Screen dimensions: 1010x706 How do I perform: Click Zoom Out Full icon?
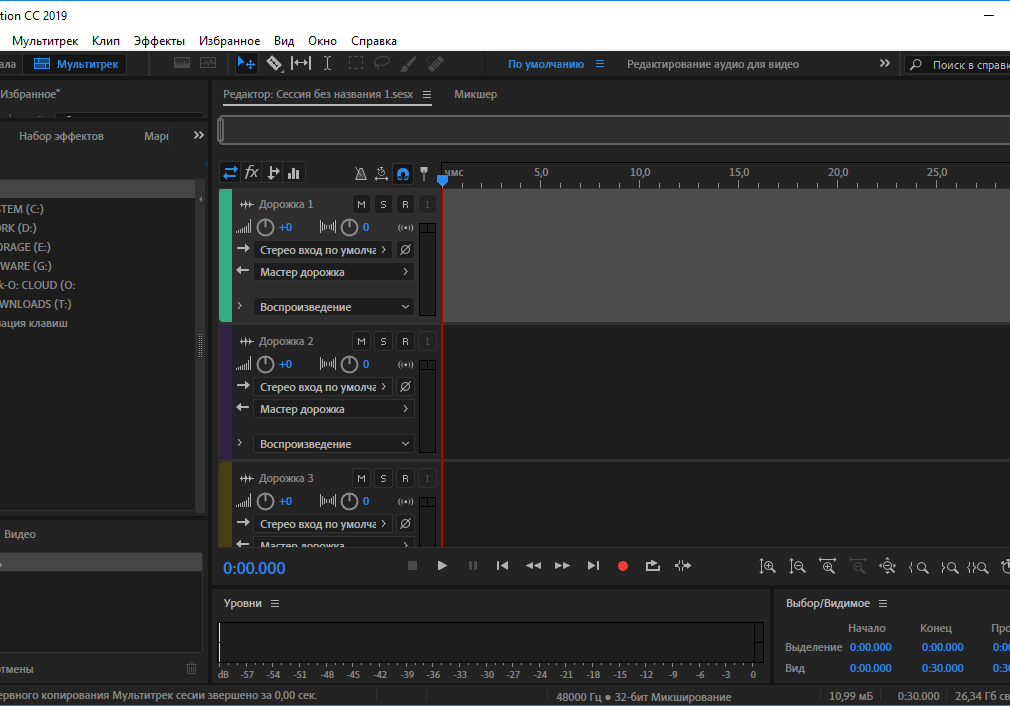tap(888, 566)
